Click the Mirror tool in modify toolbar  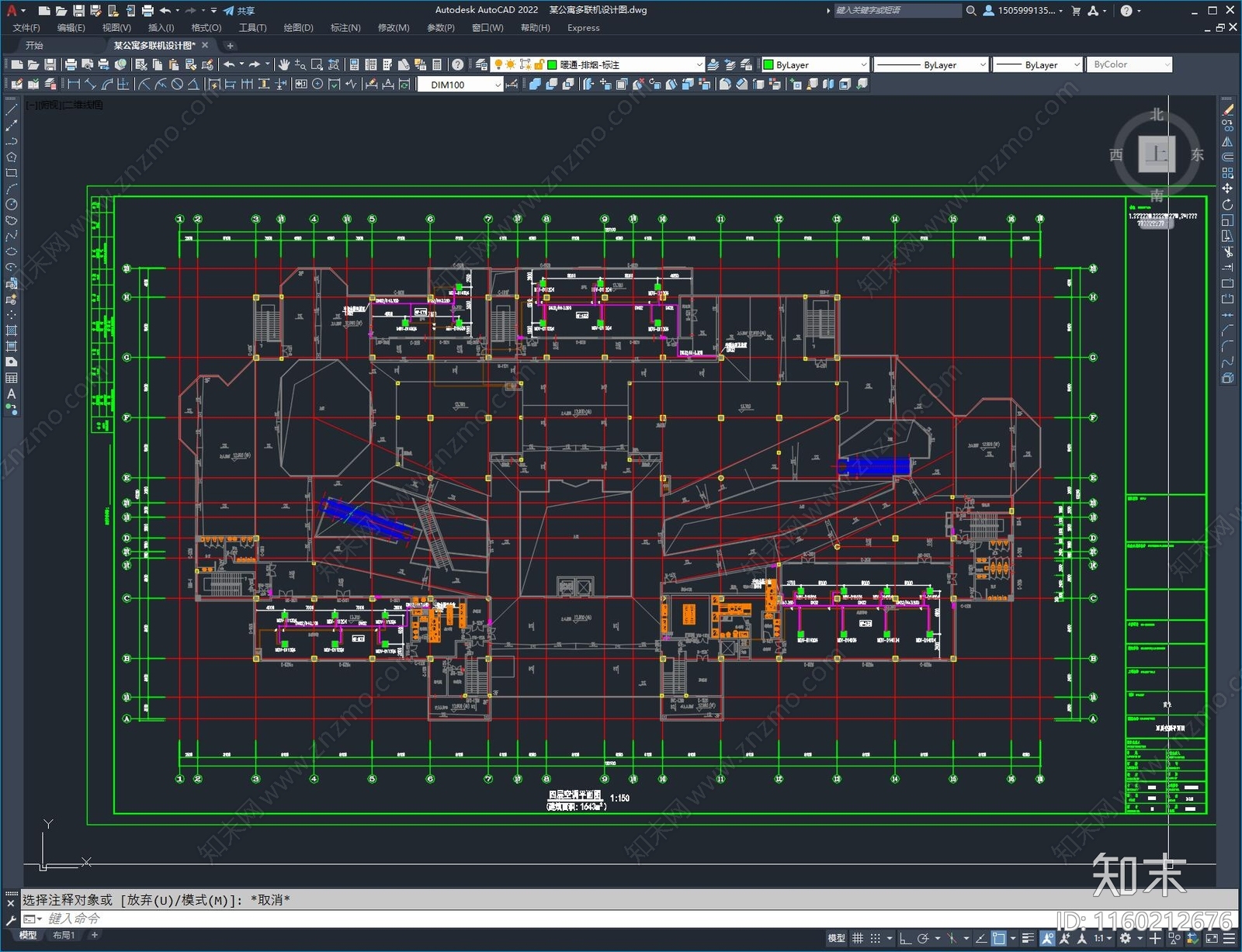point(1227,141)
